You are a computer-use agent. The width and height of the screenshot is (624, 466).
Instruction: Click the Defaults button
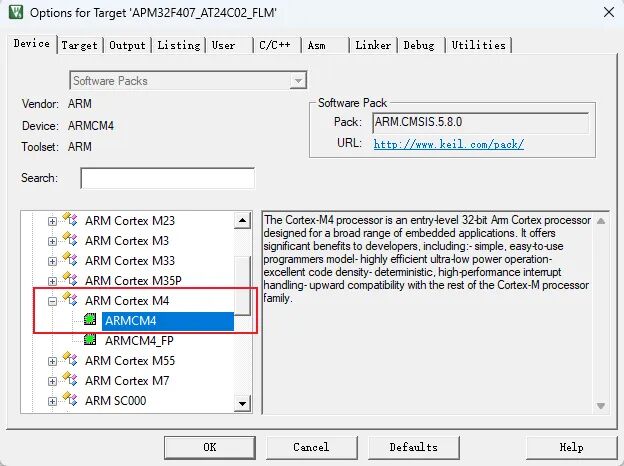[413, 447]
